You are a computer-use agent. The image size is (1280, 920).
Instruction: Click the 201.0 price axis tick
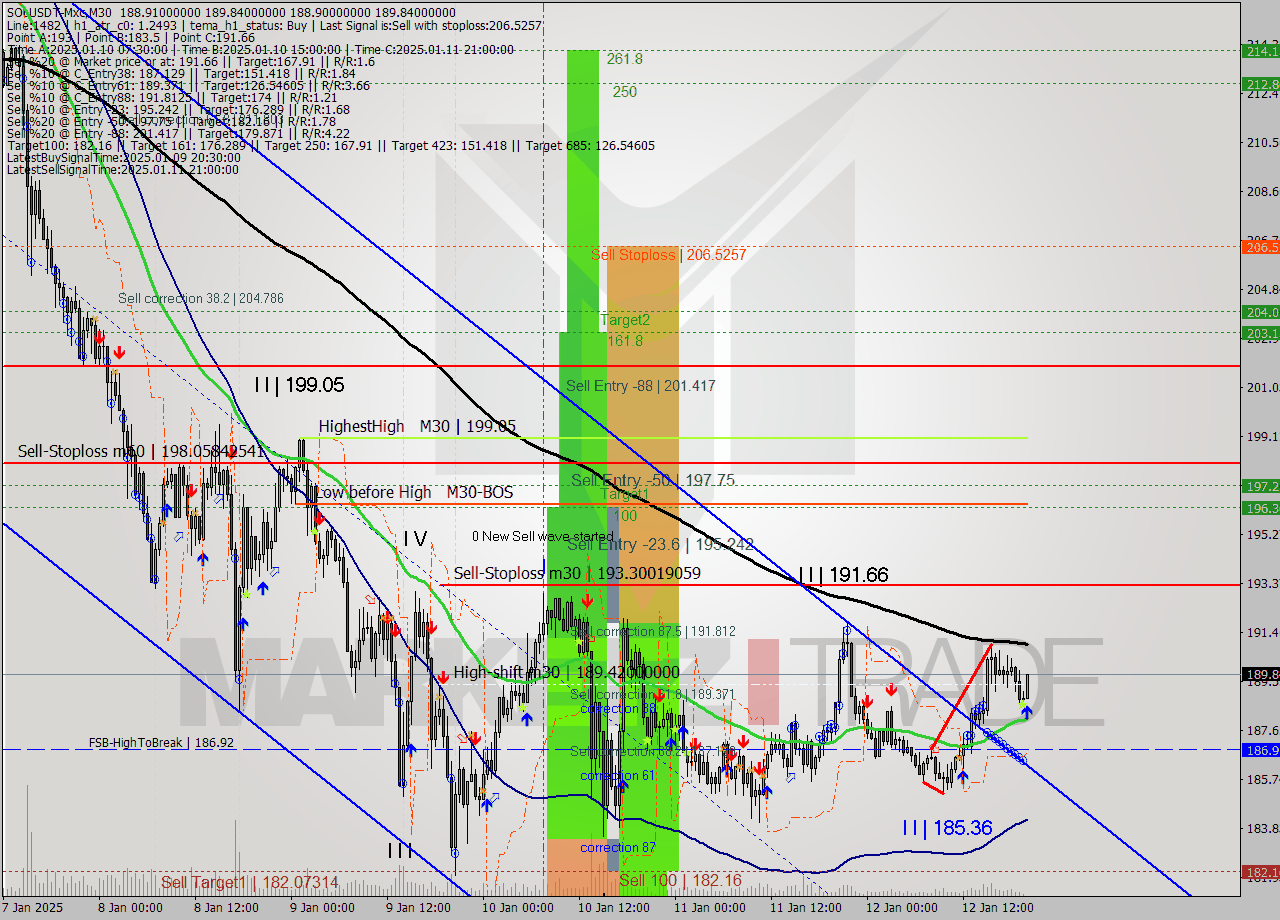[x=1261, y=387]
